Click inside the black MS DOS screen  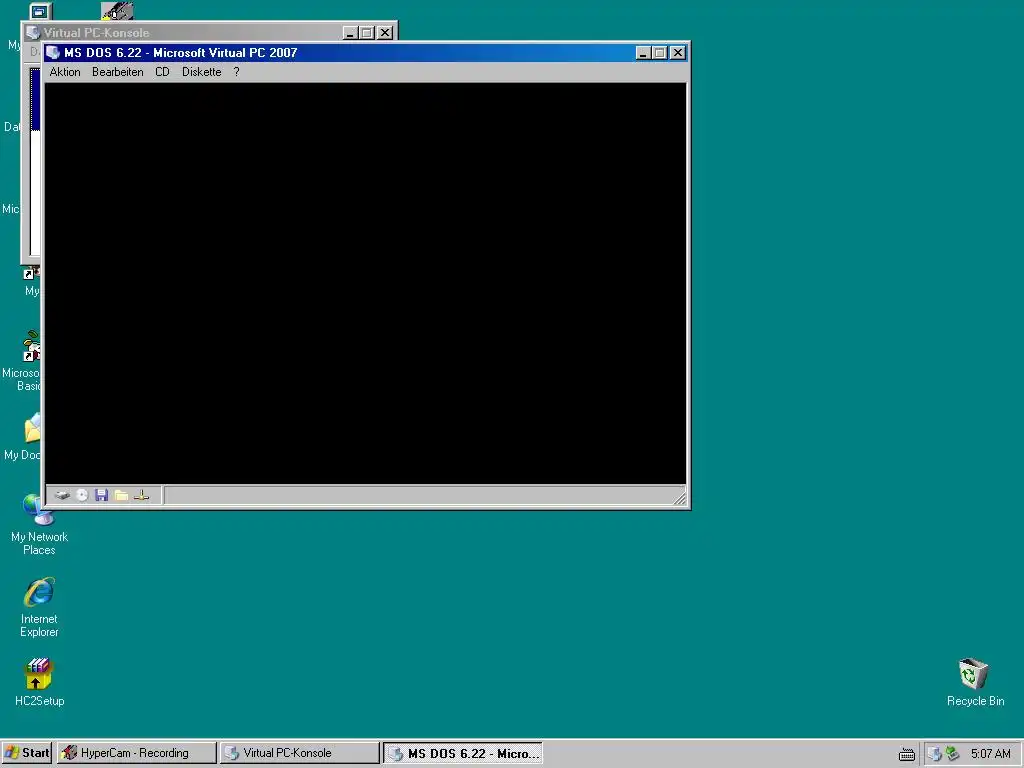point(365,283)
